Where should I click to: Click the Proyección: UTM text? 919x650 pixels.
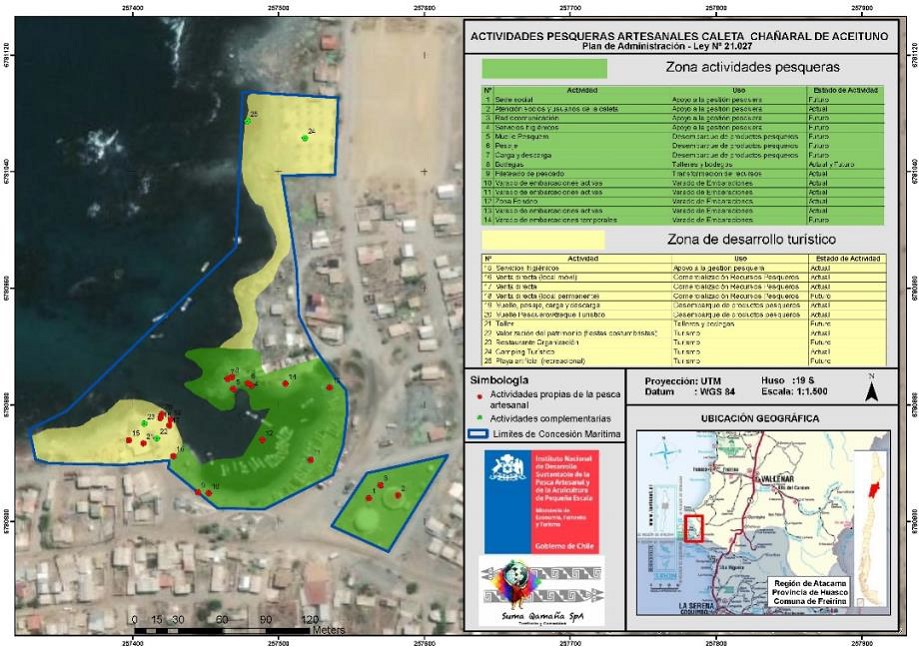pos(683,381)
